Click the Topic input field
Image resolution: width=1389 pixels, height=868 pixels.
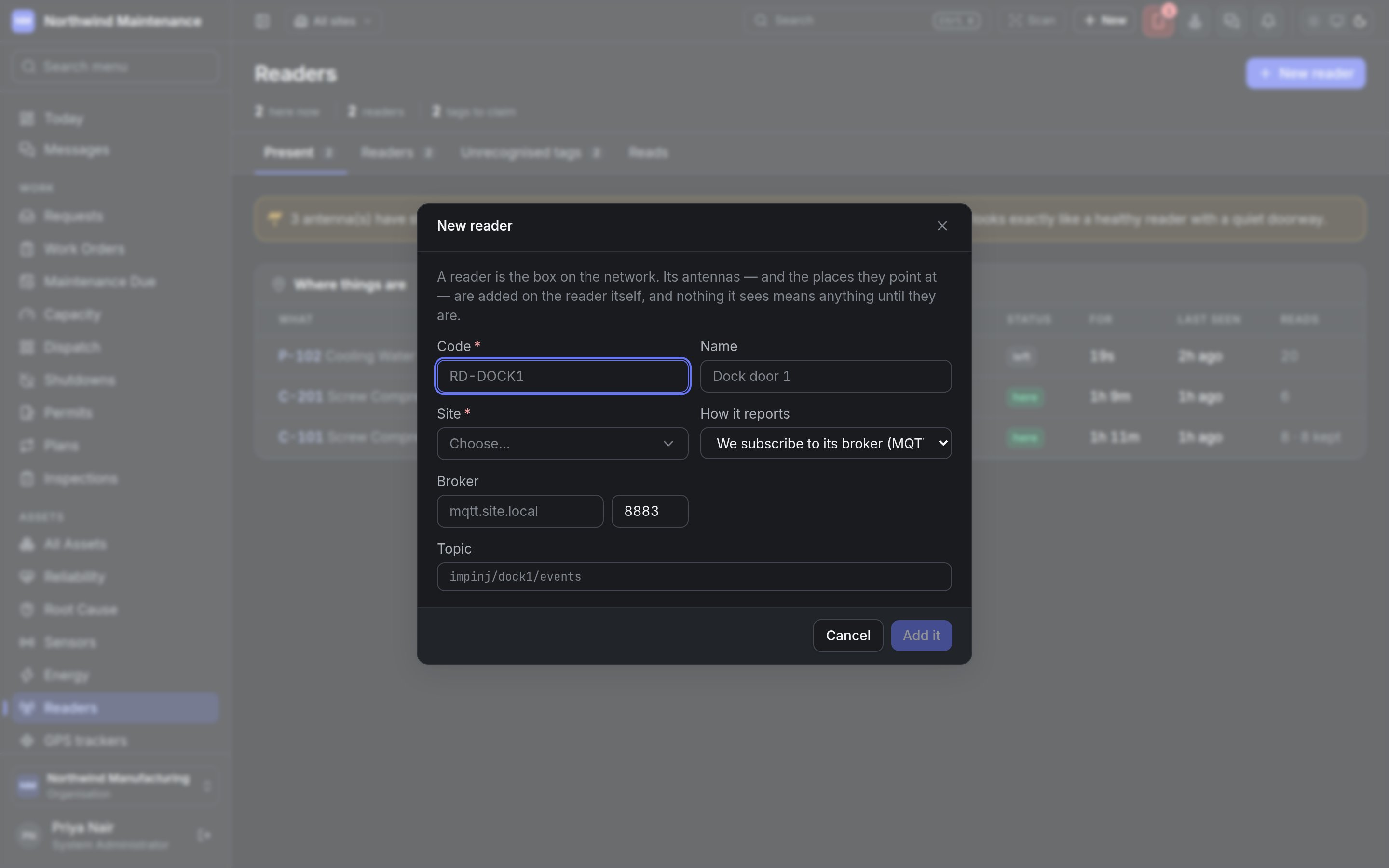coord(694,576)
